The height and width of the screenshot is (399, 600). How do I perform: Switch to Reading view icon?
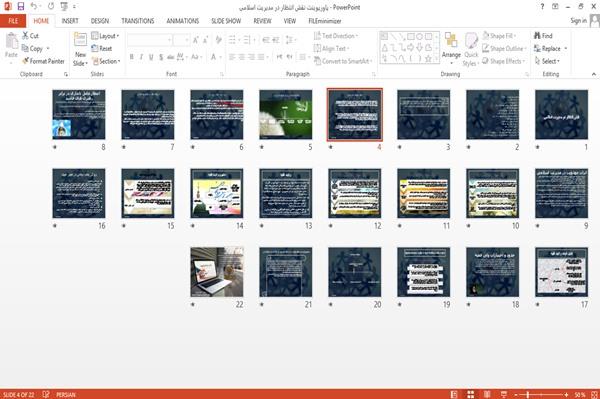[x=487, y=394]
